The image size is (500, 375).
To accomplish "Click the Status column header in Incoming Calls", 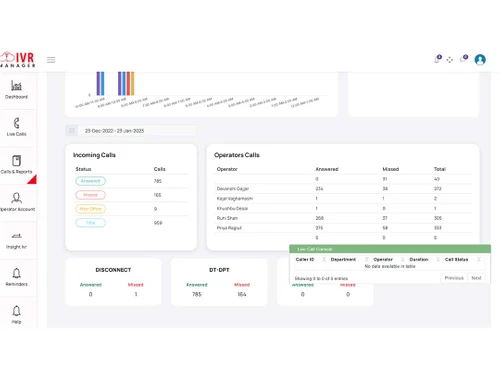I will point(83,169).
